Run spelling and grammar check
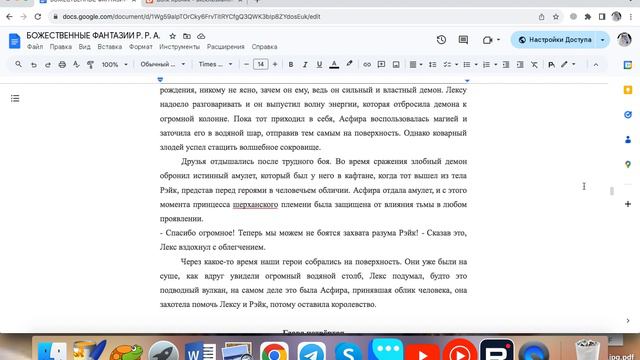The width and height of the screenshot is (640, 360). [x=76, y=64]
